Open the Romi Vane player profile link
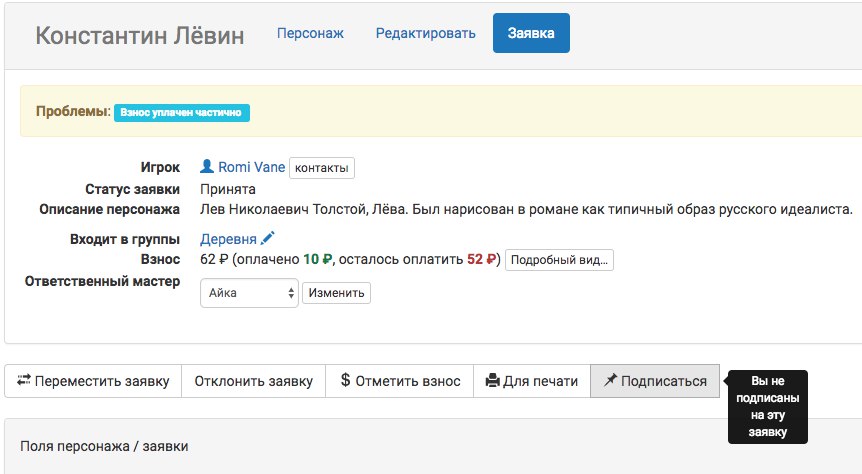Image resolution: width=862 pixels, height=474 pixels. [x=251, y=167]
